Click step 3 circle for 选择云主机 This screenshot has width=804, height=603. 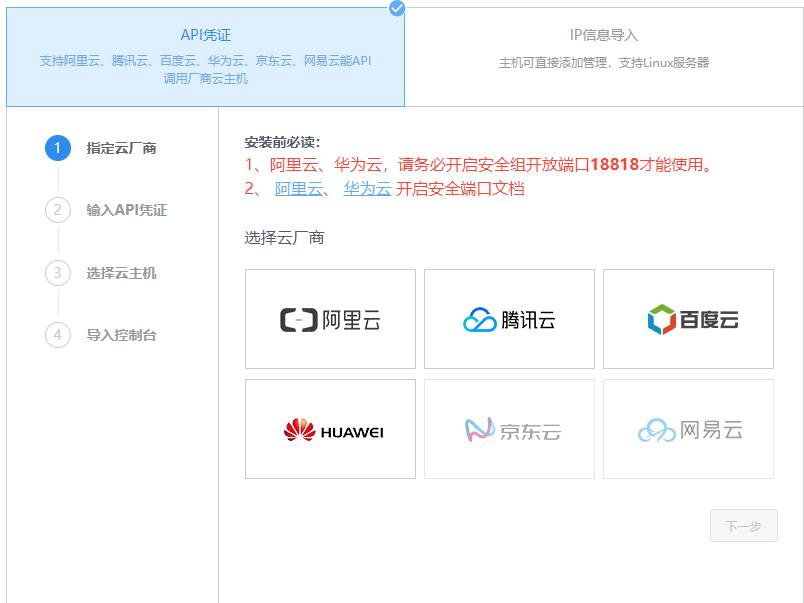(x=58, y=273)
